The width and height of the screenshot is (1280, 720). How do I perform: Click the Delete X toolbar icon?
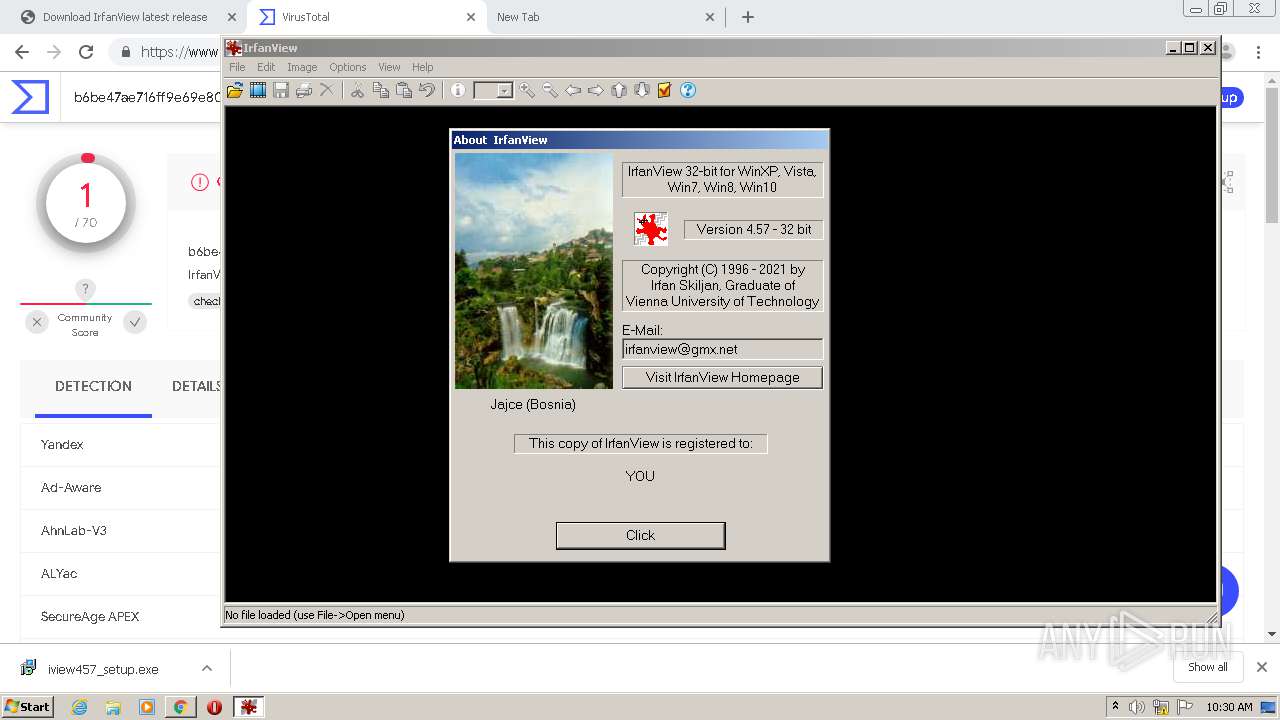click(327, 90)
